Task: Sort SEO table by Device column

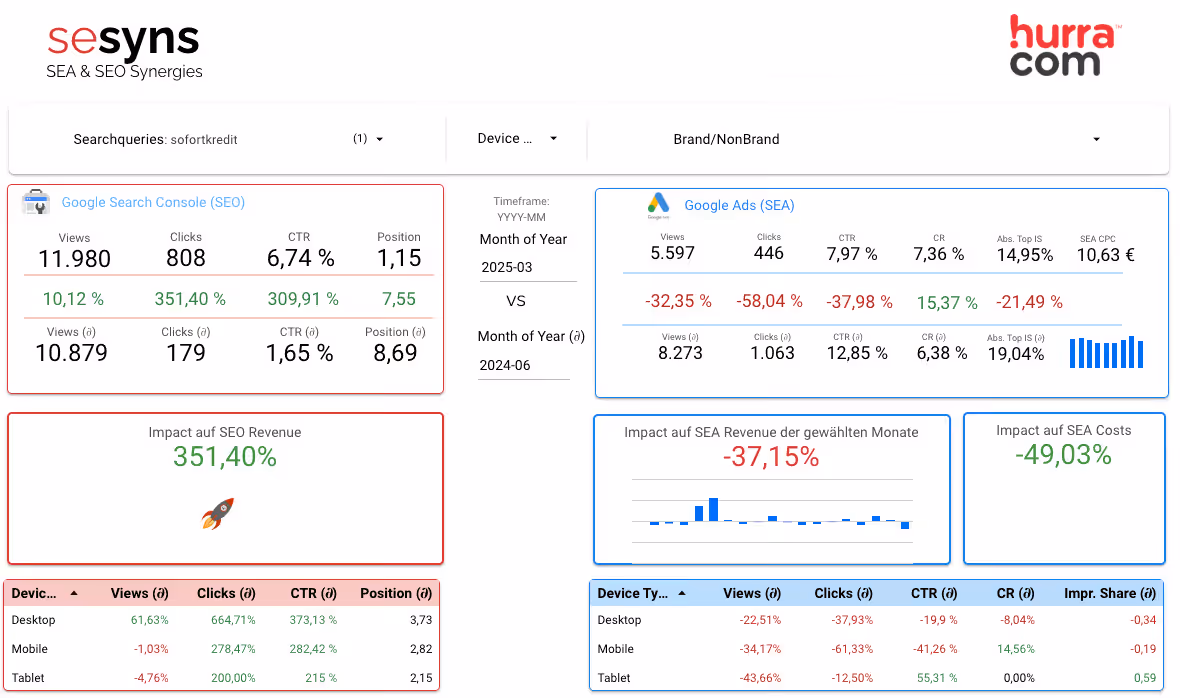Action: tap(44, 593)
